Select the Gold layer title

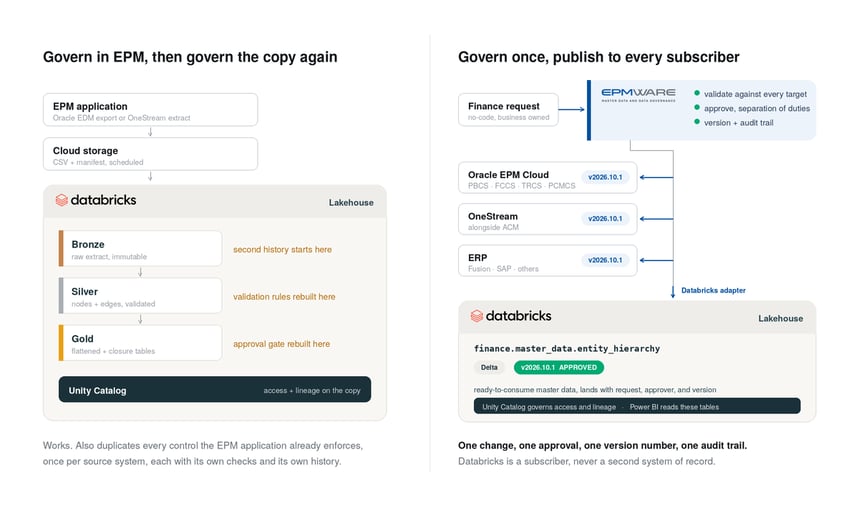82,339
